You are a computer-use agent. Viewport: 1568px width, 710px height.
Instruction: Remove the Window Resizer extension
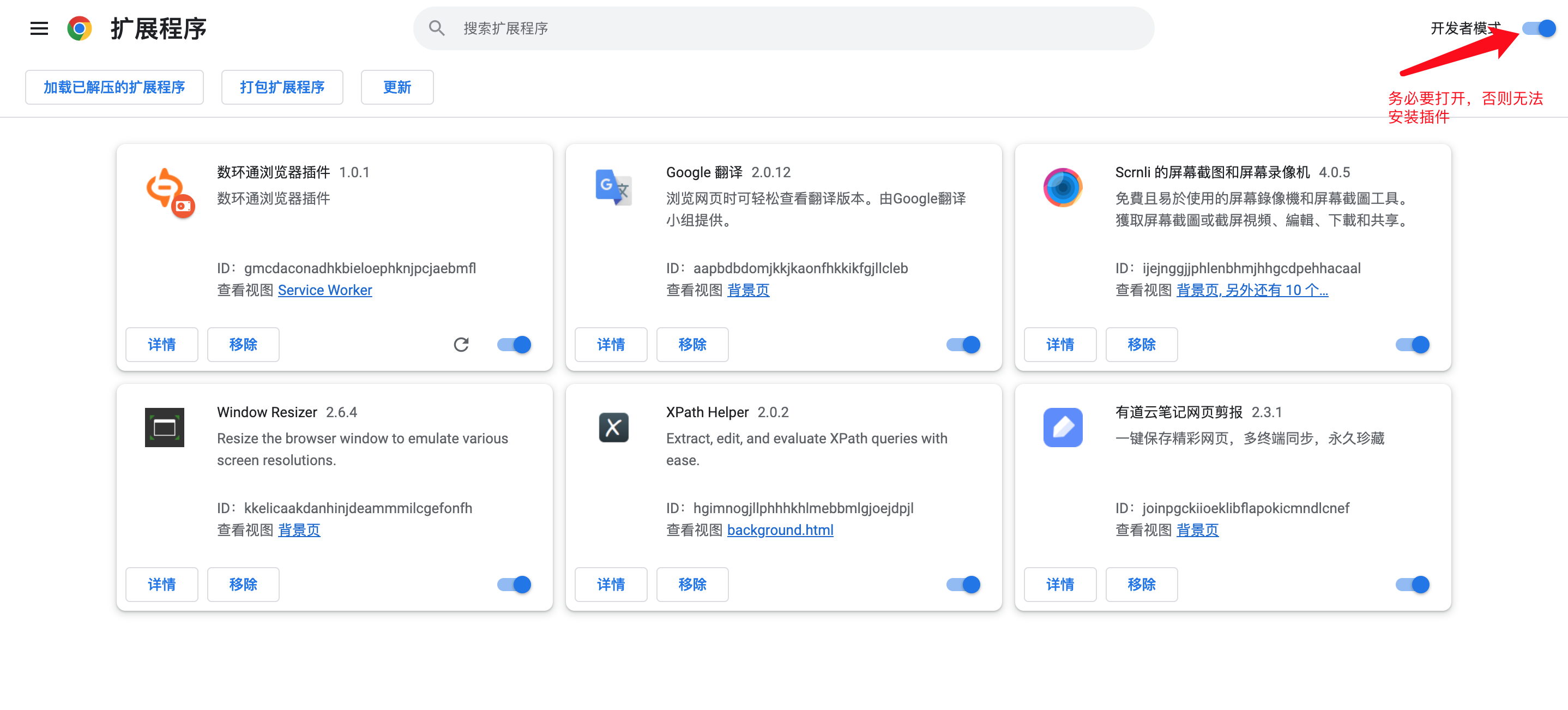tap(244, 585)
